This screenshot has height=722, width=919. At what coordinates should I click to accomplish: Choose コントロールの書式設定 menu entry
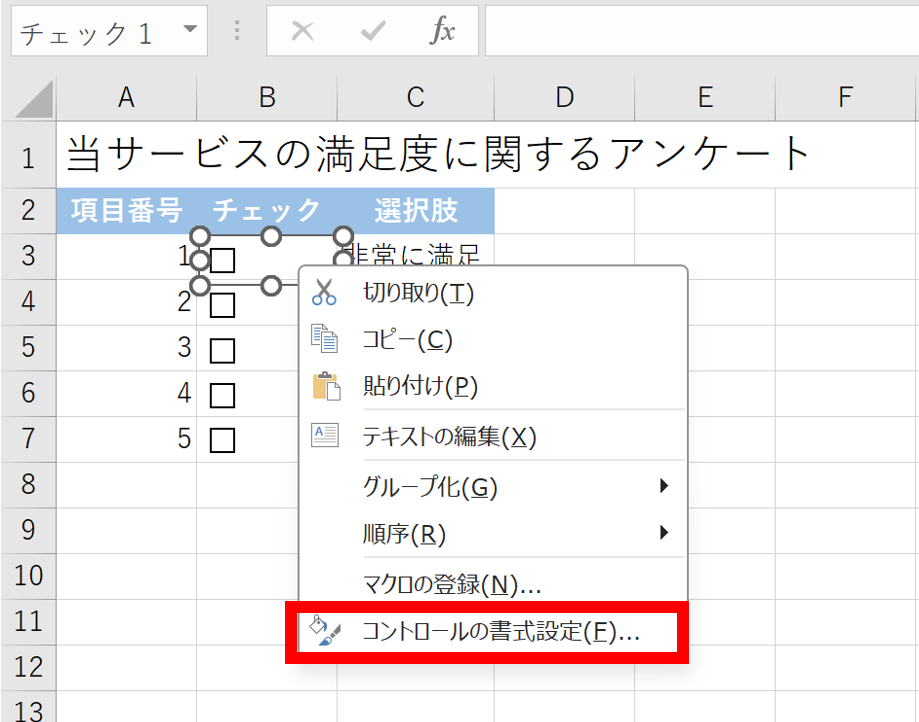click(x=500, y=632)
